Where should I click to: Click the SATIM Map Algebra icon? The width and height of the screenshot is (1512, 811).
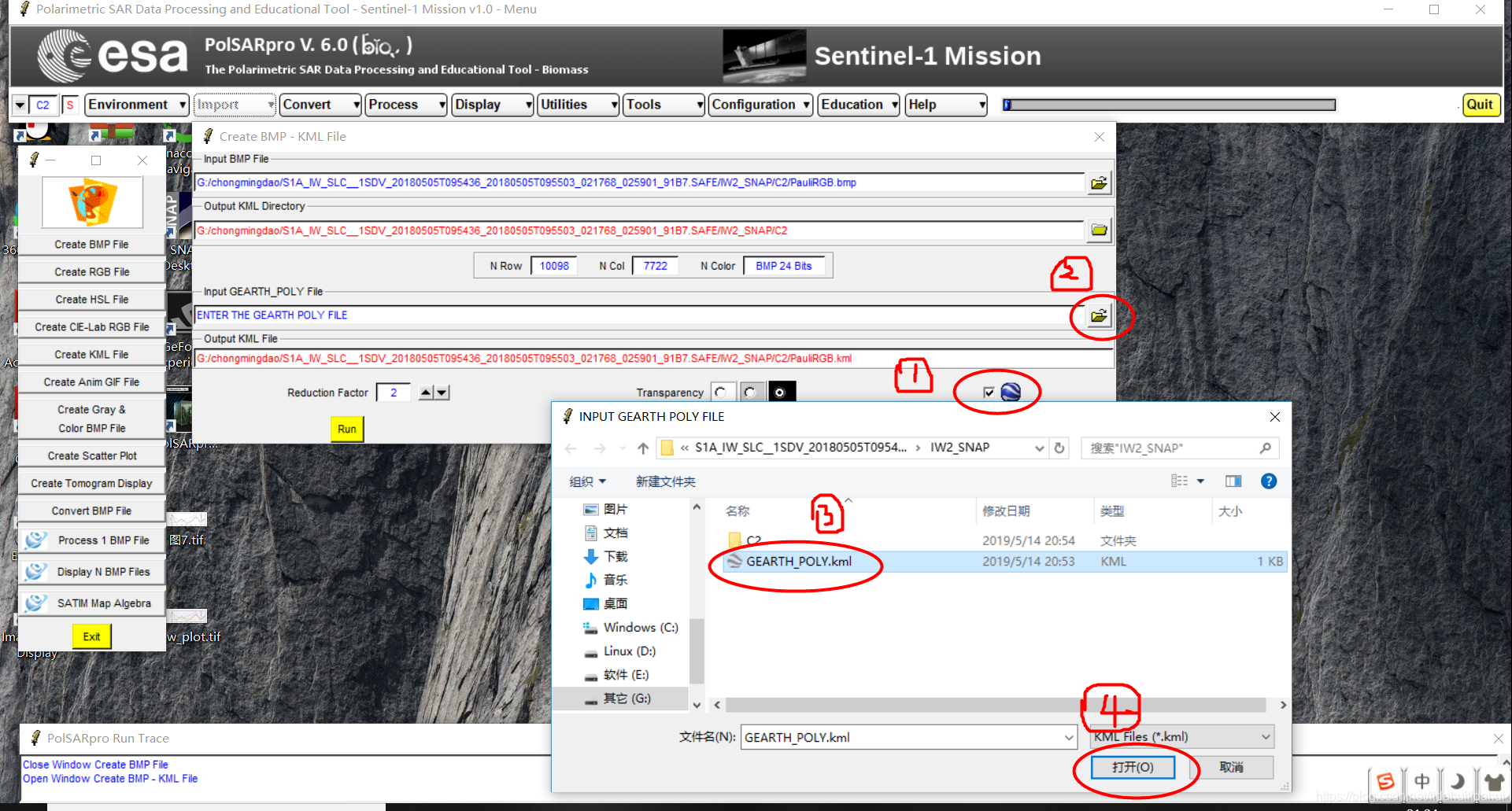tap(35, 603)
